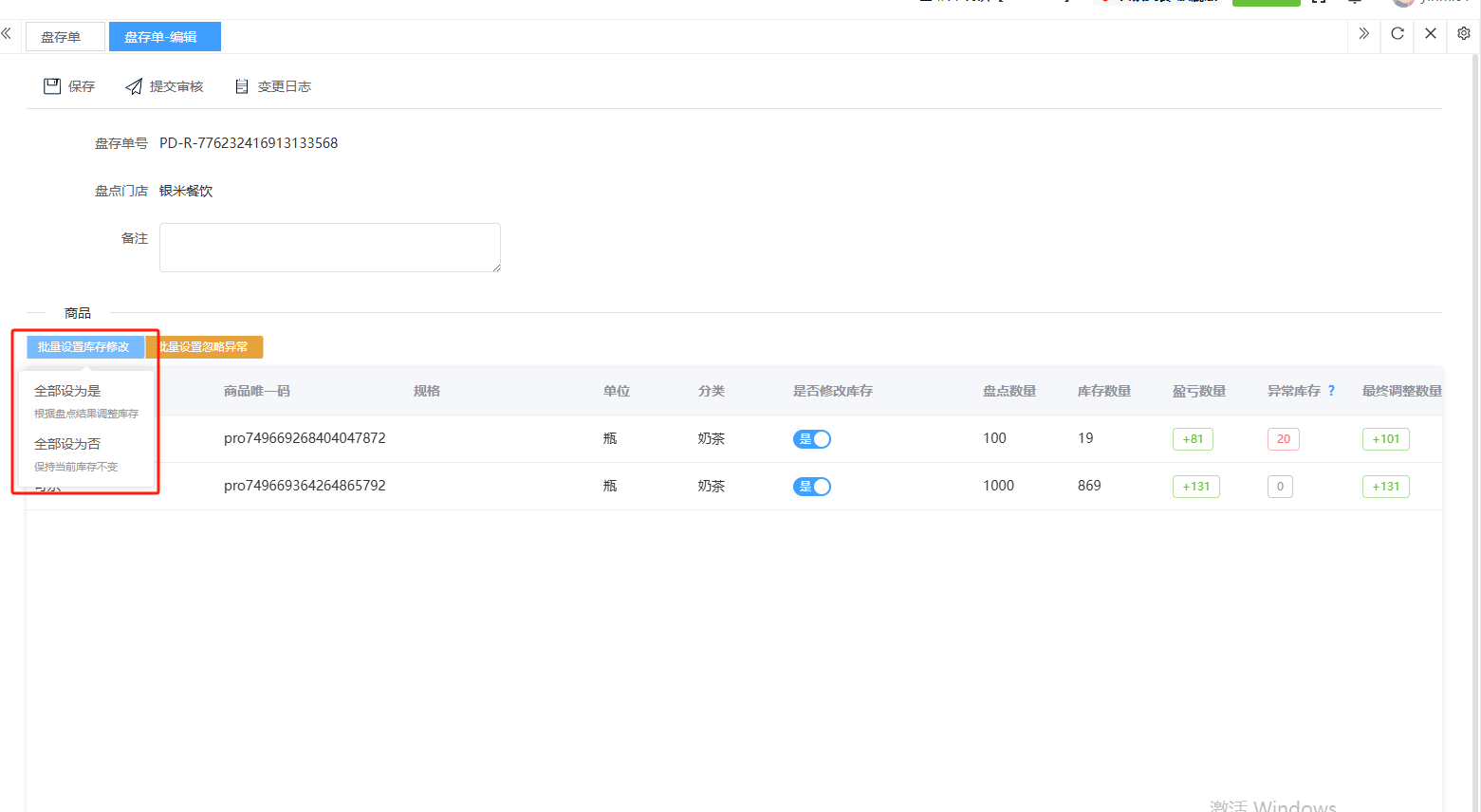Screen dimensions: 1481x812
Task: Click into the 备注 remarks text area
Action: 329,248
